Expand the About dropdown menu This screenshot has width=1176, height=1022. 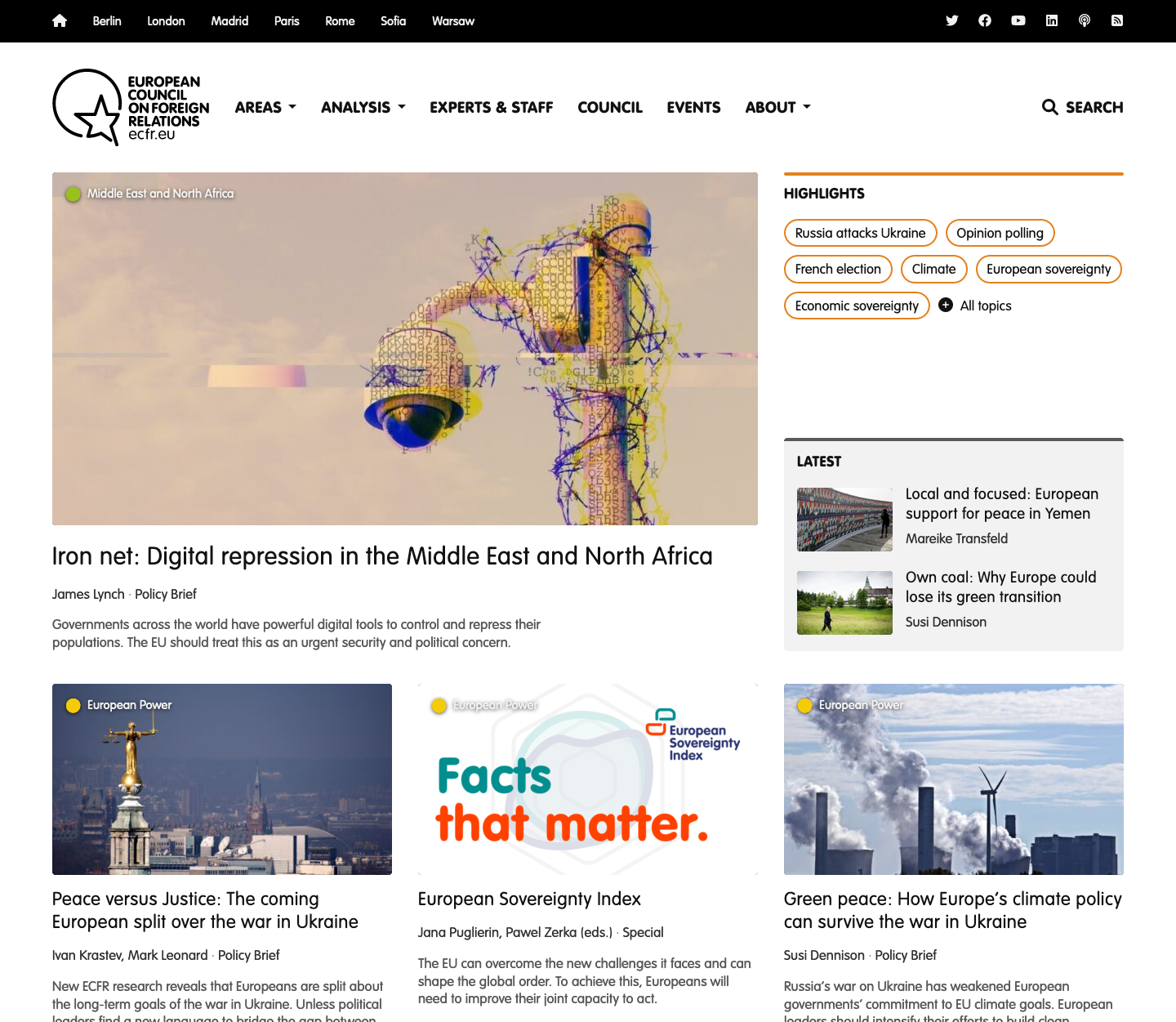coord(777,107)
